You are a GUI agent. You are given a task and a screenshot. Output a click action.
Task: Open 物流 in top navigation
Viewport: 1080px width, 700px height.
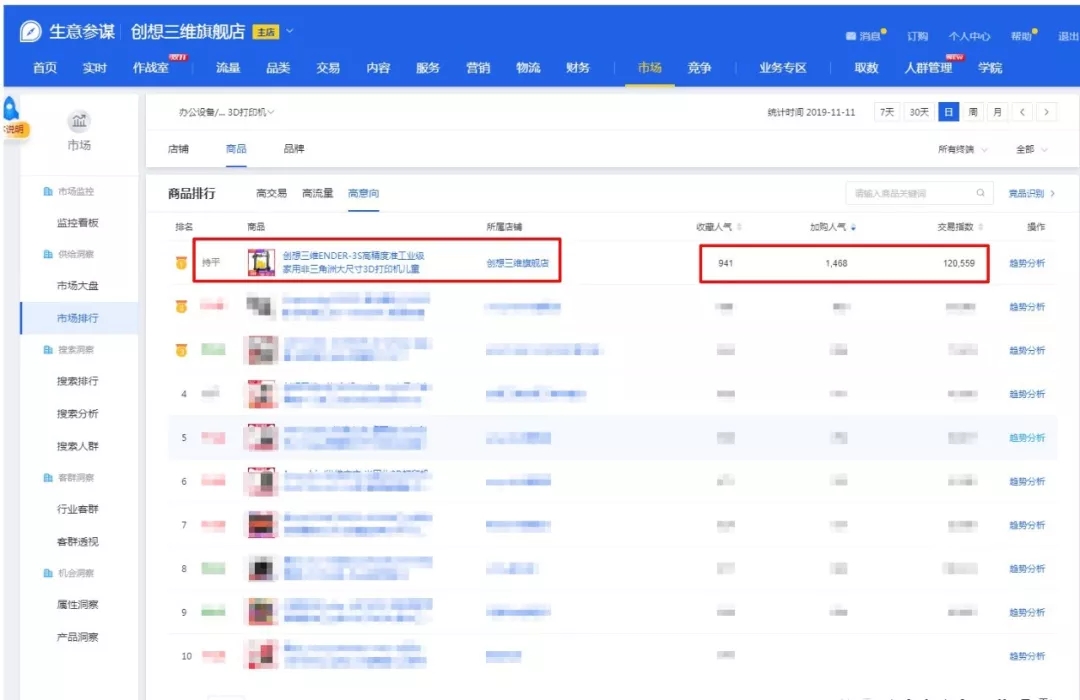pyautogui.click(x=528, y=68)
